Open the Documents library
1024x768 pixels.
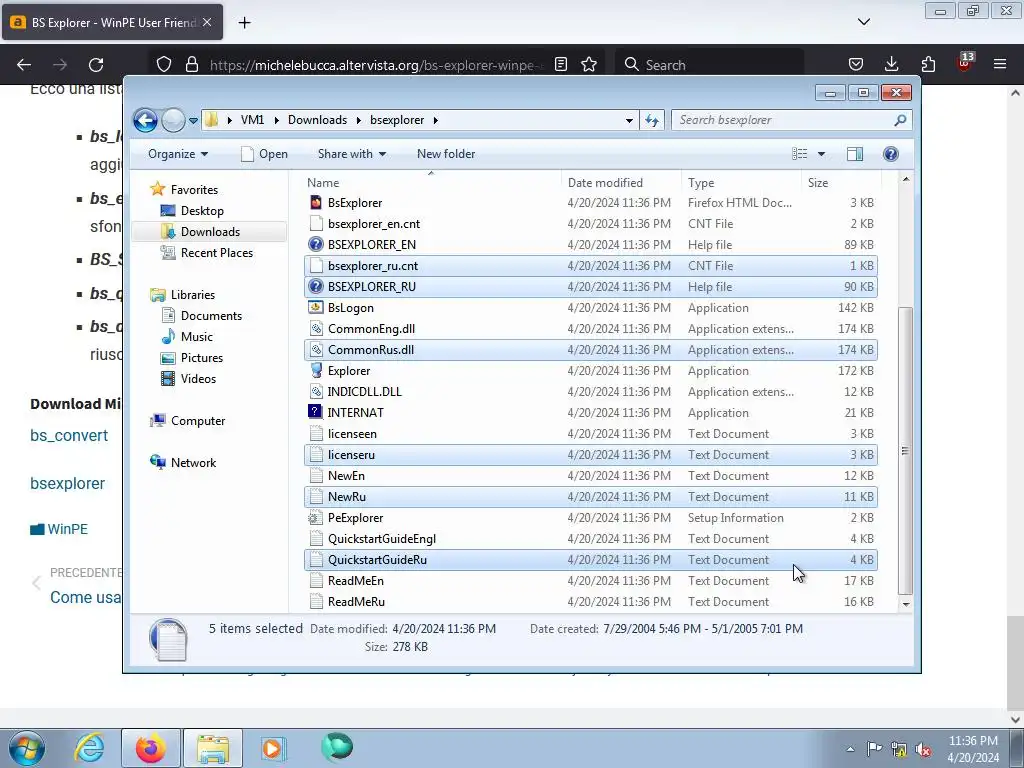point(202,315)
